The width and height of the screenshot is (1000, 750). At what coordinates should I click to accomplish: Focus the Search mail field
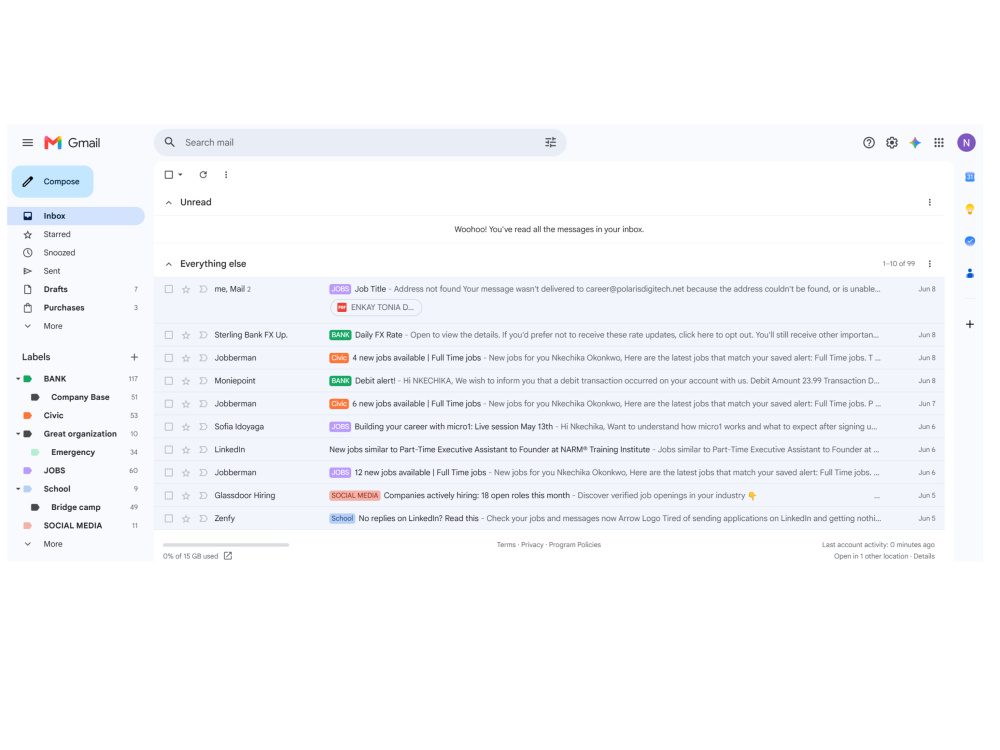coord(360,142)
